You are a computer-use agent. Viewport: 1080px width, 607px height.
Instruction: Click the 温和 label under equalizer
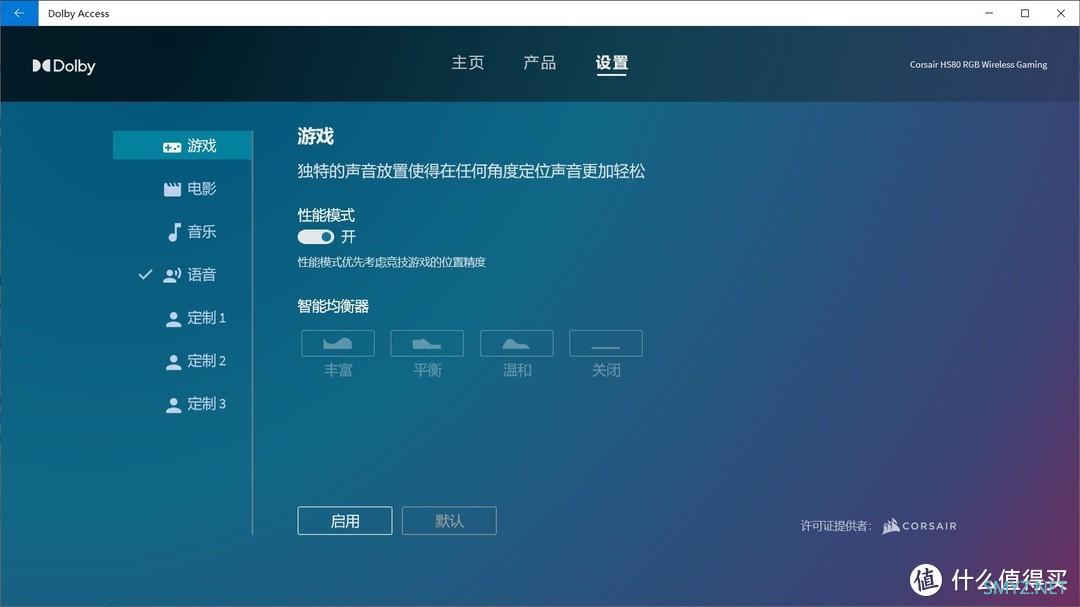pyautogui.click(x=517, y=370)
